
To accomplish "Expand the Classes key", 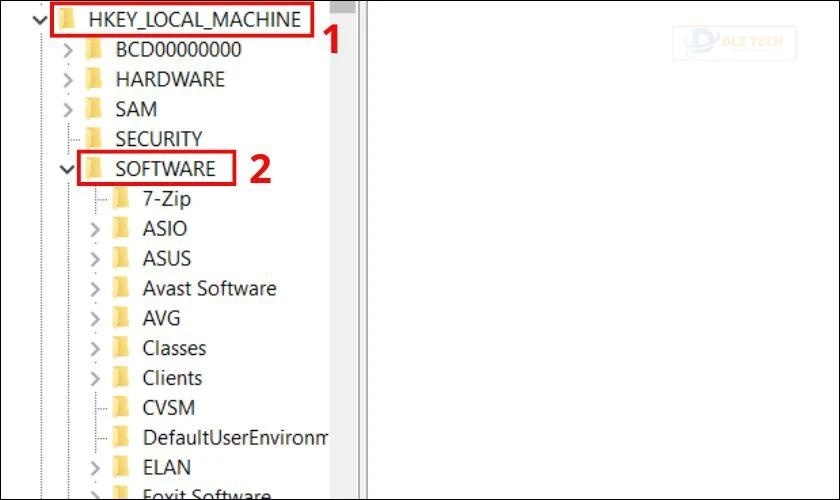I will [x=95, y=349].
